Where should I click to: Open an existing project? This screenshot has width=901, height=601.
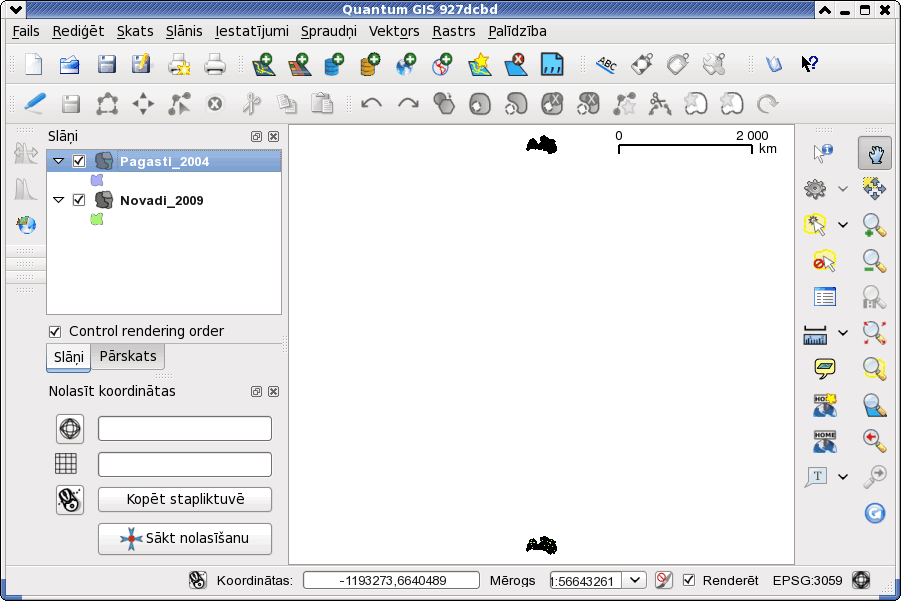70,64
